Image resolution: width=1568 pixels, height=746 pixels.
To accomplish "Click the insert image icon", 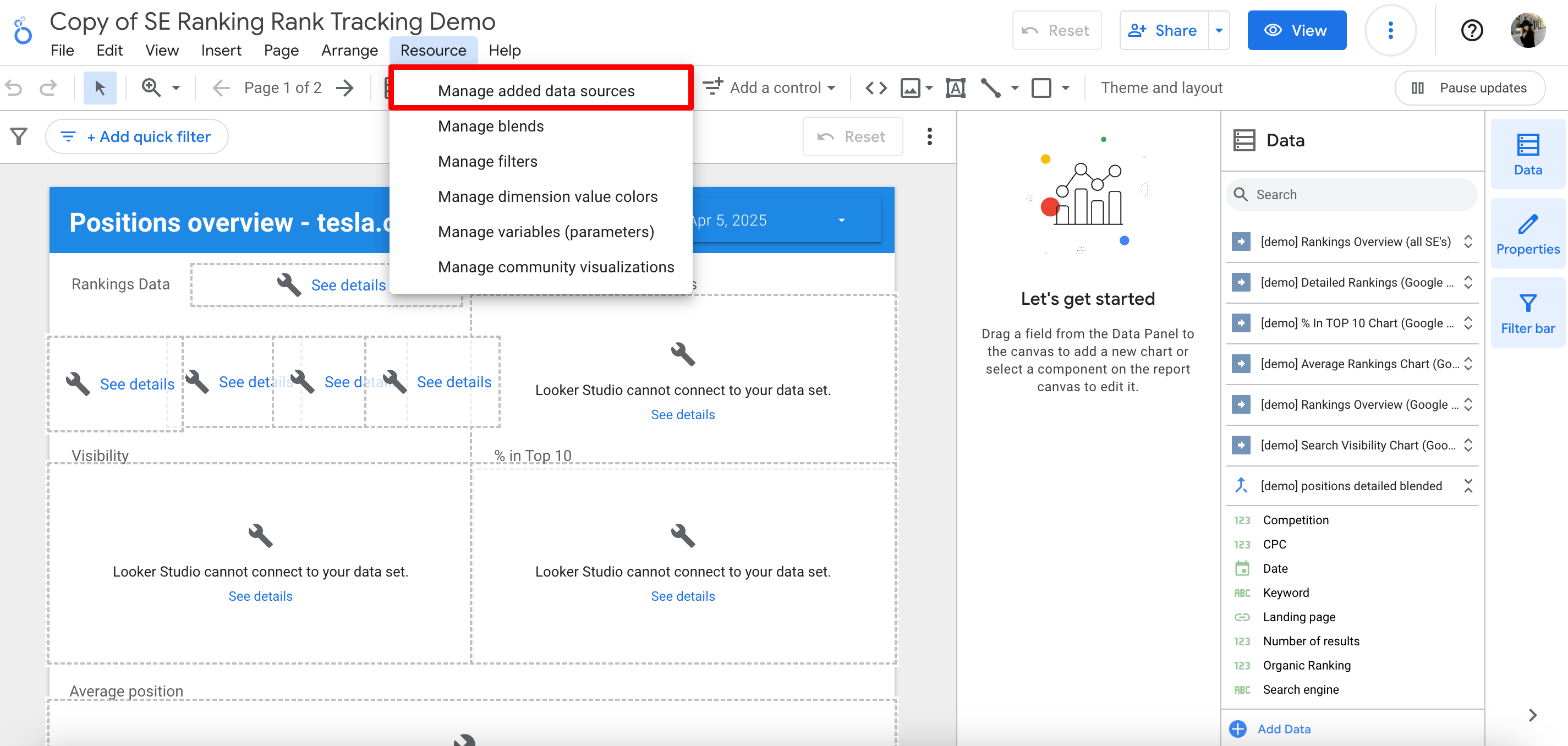I will click(911, 87).
